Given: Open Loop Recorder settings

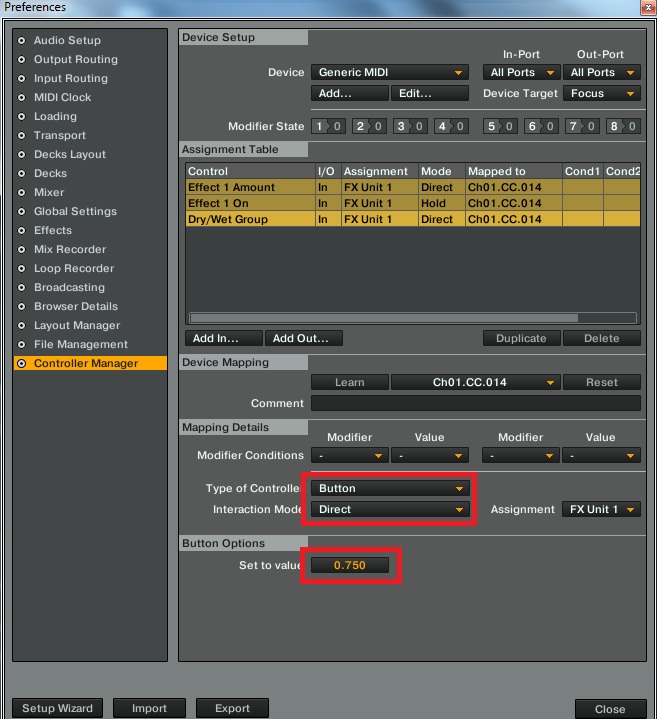Looking at the screenshot, I should tap(74, 268).
